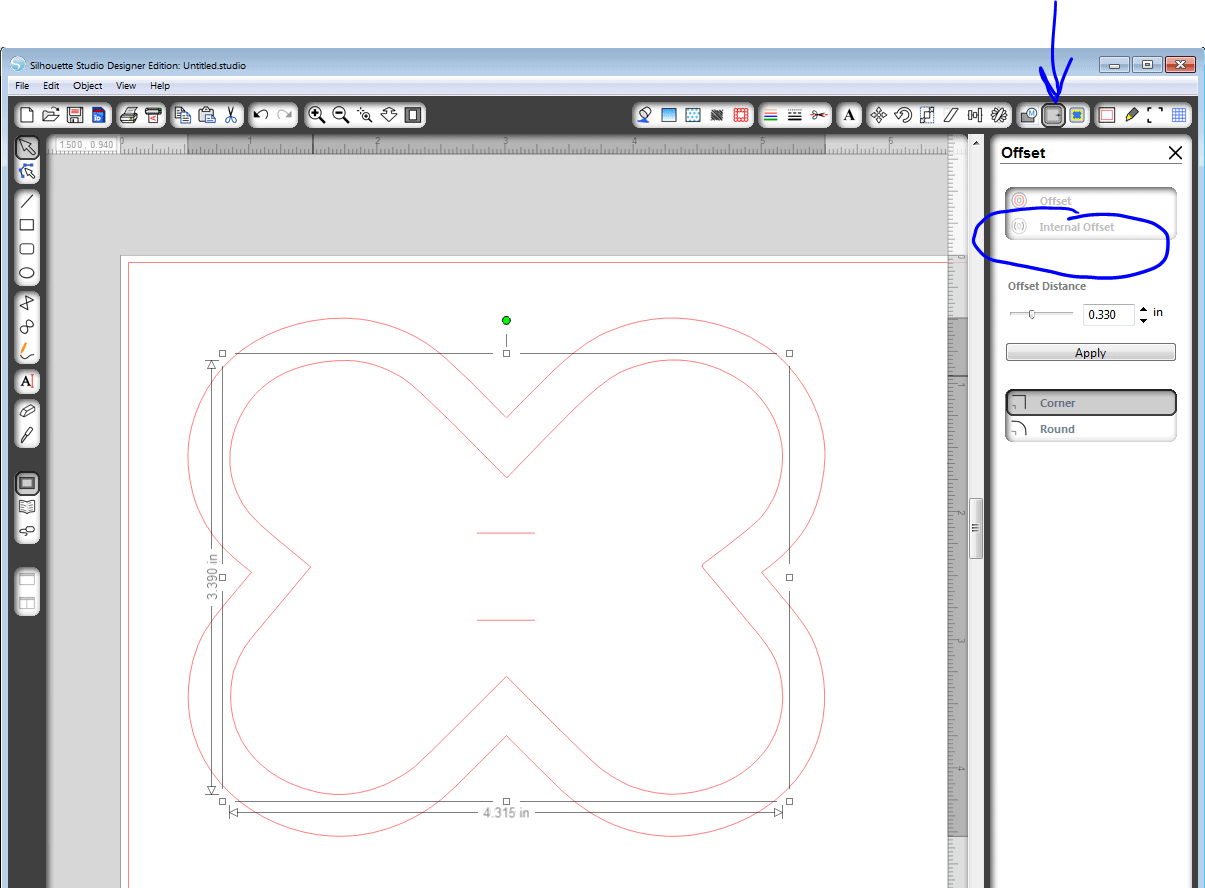This screenshot has height=888, width=1205.
Task: Select the Eraser tool in left toolbar
Action: tap(27, 411)
